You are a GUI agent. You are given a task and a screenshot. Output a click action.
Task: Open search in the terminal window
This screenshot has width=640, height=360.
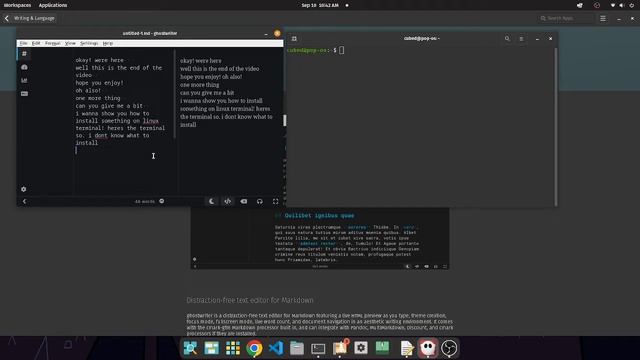coord(507,39)
